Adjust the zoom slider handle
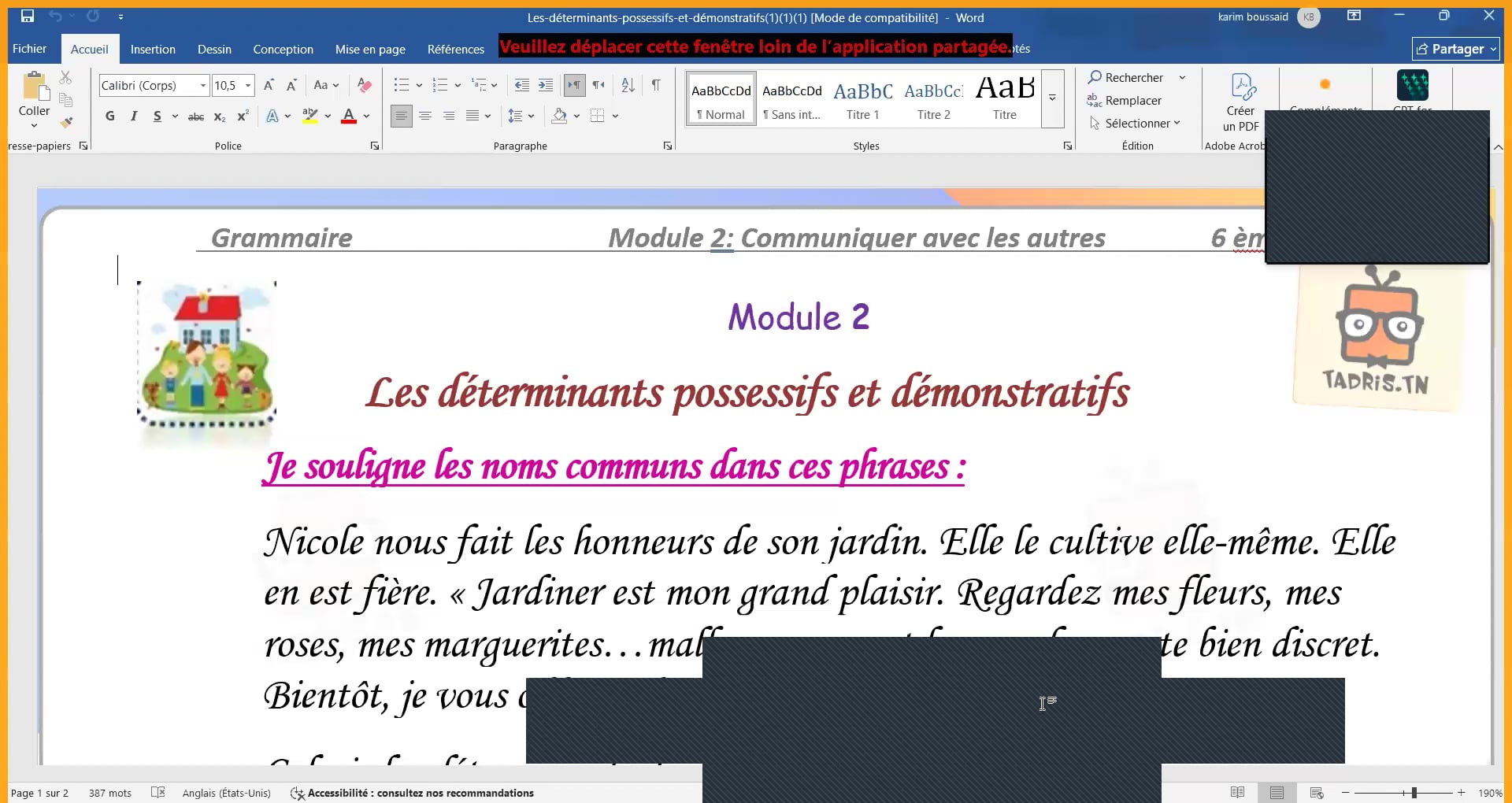This screenshot has width=1512, height=803. 1414,792
